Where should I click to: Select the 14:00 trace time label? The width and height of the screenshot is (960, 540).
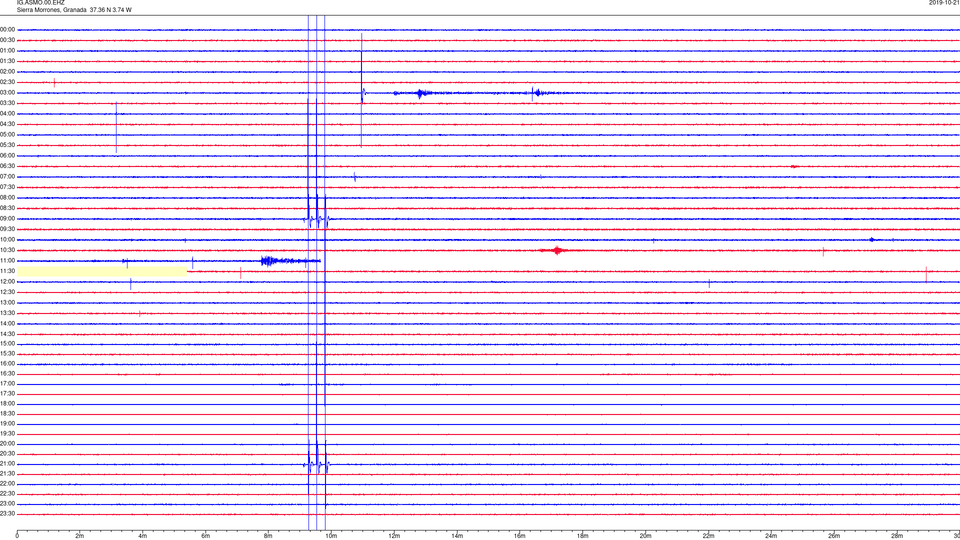click(7, 323)
